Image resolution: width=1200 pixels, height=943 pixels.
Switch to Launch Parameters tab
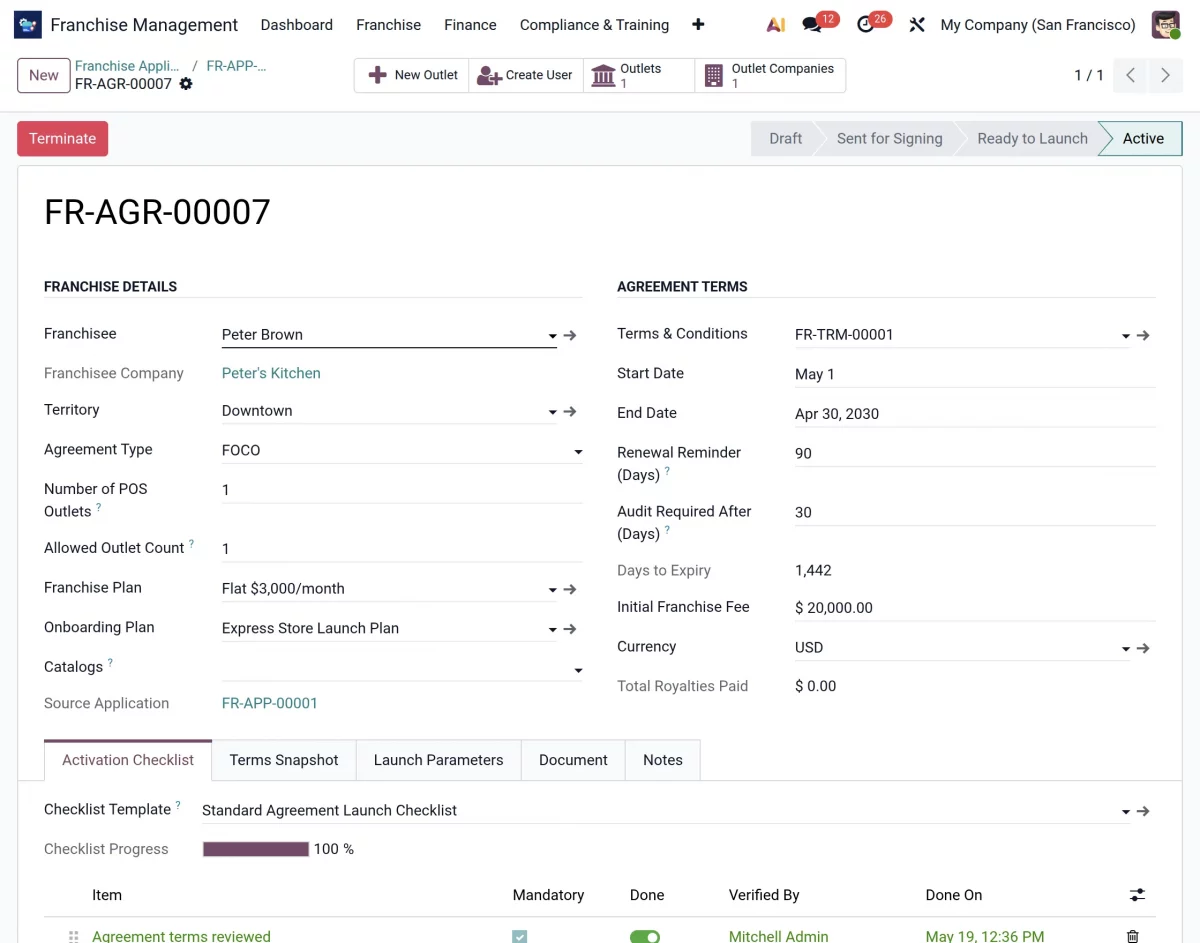coord(438,760)
